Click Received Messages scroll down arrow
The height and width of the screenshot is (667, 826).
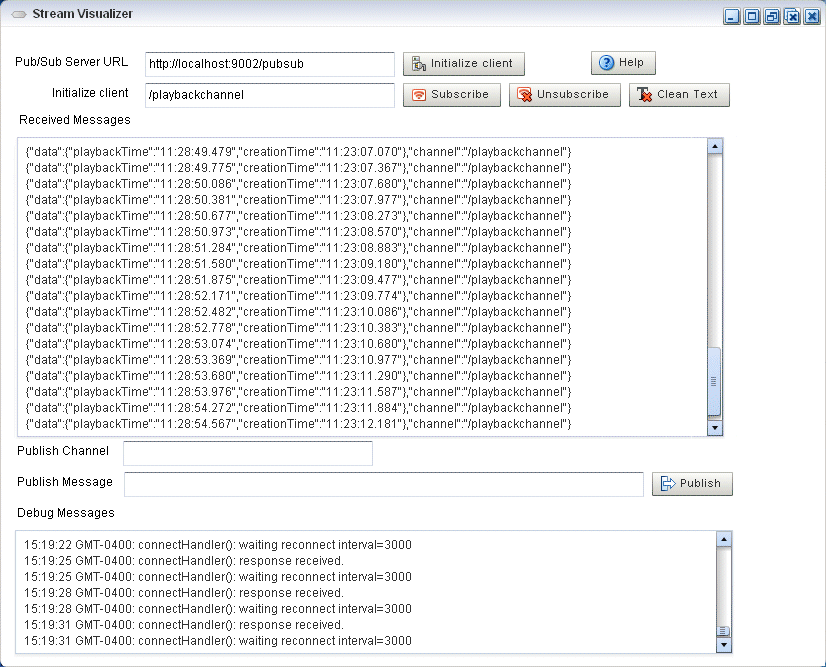(x=715, y=428)
